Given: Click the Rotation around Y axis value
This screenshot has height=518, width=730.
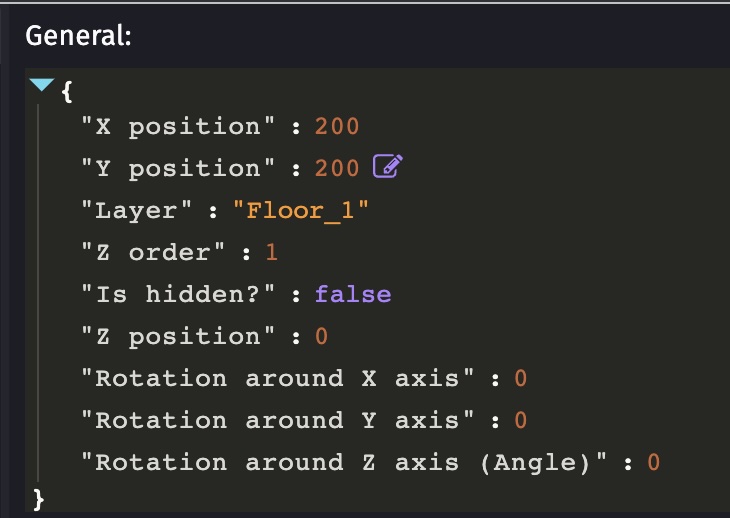Looking at the screenshot, I should 521,420.
